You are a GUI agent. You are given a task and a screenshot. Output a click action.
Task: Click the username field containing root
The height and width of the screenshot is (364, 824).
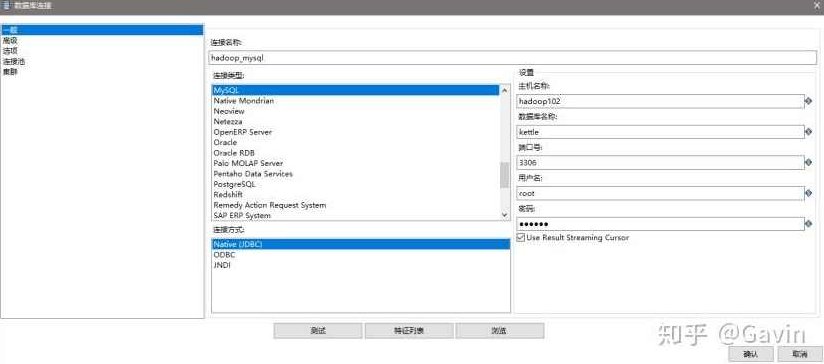[660, 193]
